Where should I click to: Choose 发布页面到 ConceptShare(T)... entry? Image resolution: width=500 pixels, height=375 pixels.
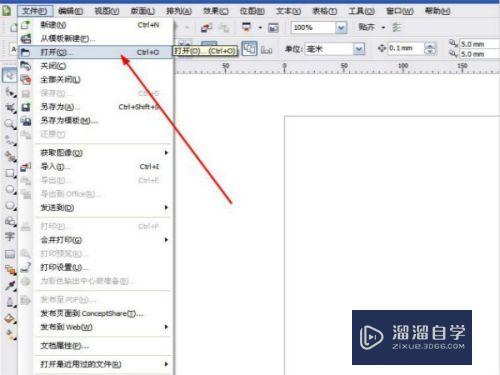[95, 313]
